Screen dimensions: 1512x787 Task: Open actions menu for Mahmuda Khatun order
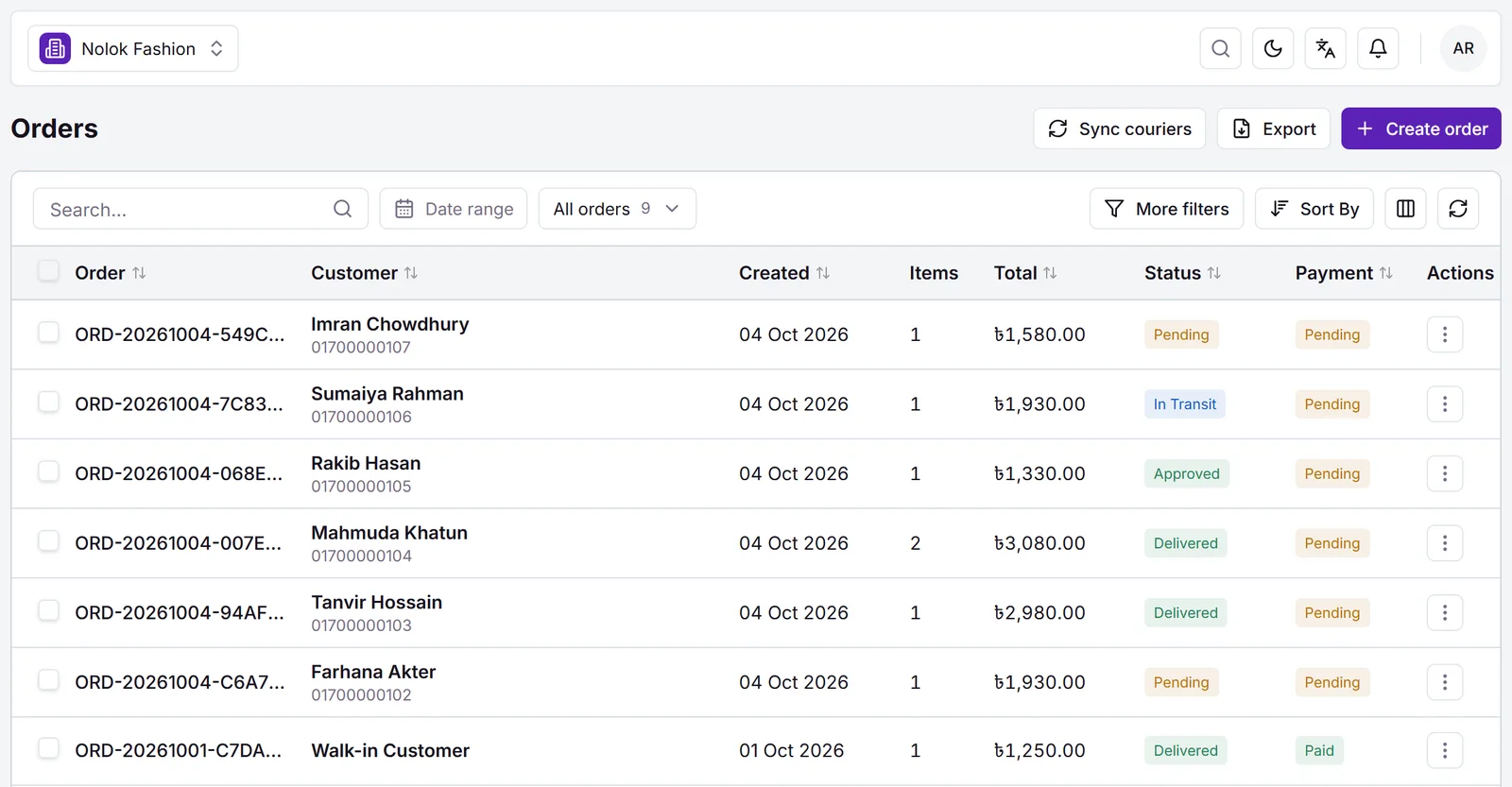pyautogui.click(x=1444, y=543)
